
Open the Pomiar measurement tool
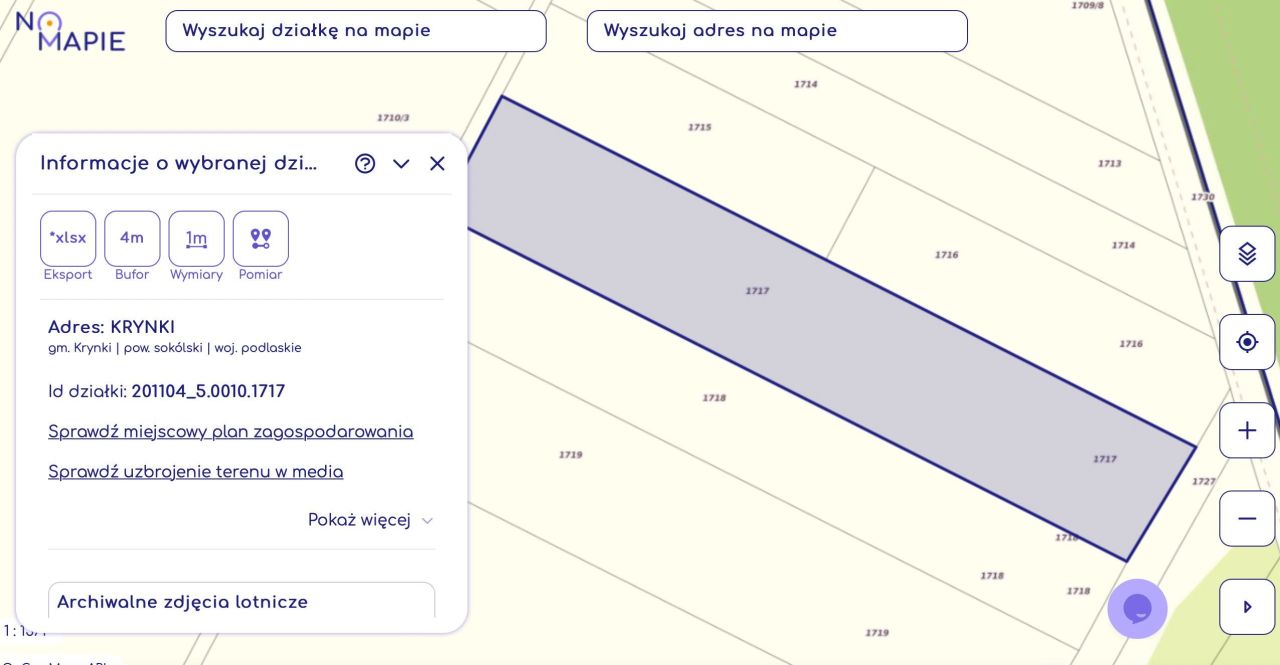(x=260, y=238)
